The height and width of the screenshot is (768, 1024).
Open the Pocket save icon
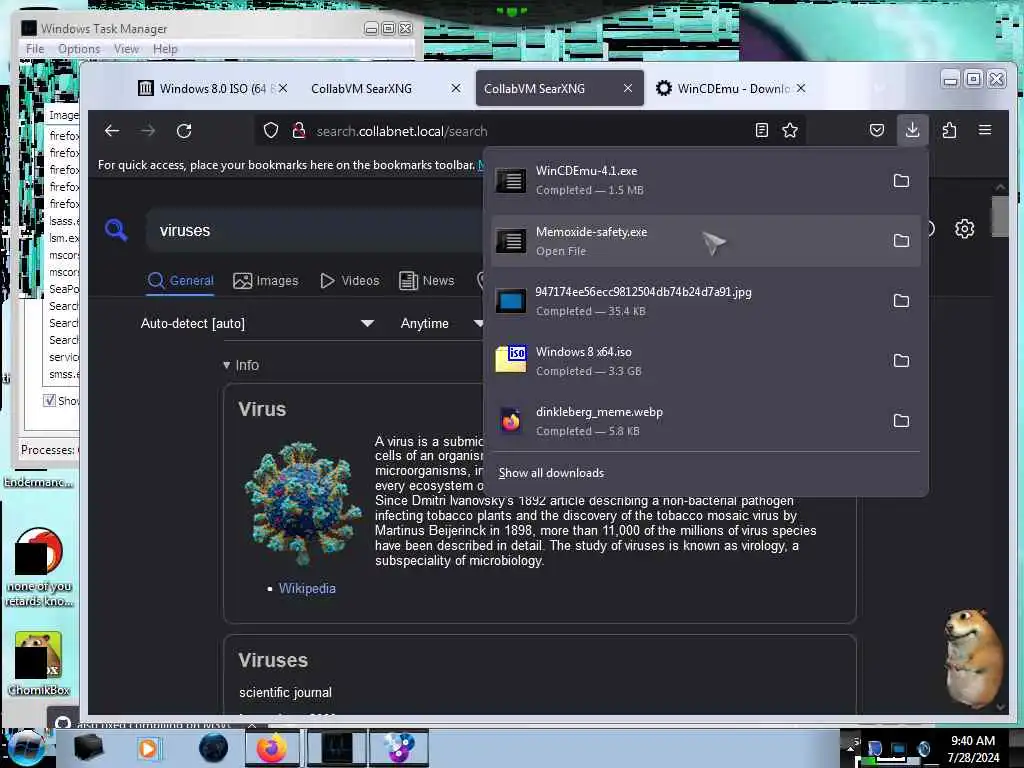(x=877, y=130)
